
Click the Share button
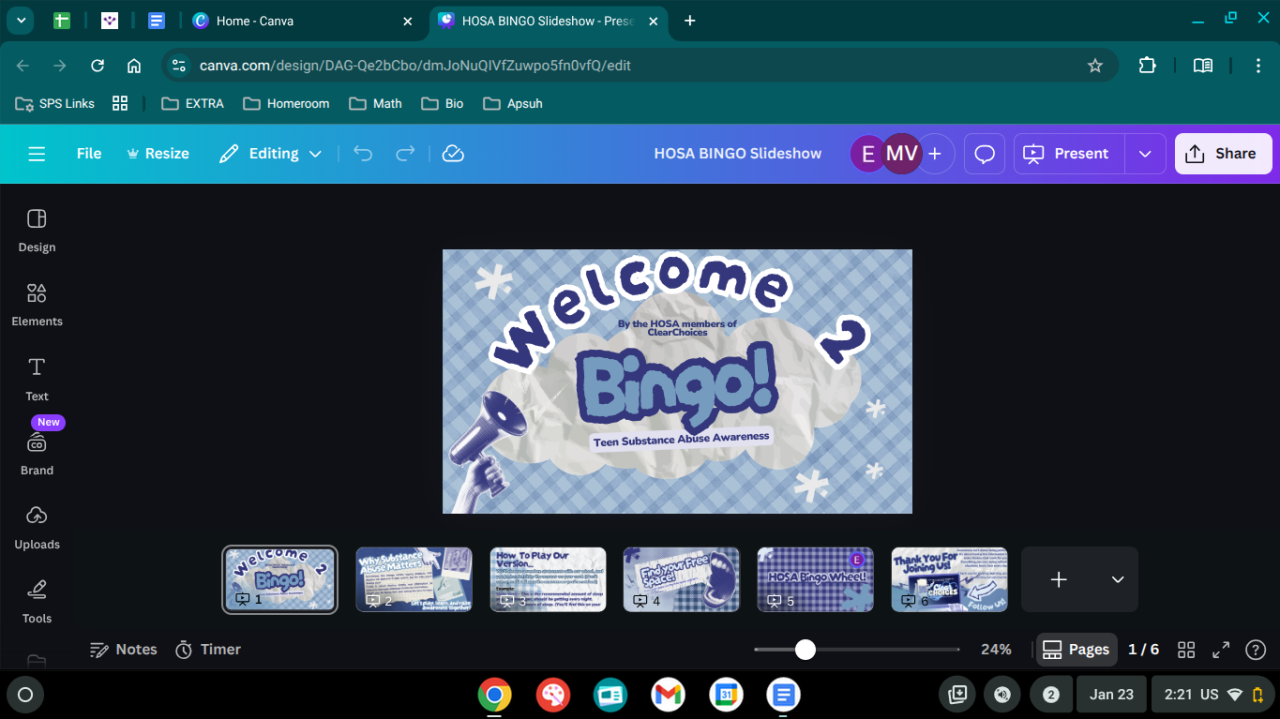coord(1223,154)
